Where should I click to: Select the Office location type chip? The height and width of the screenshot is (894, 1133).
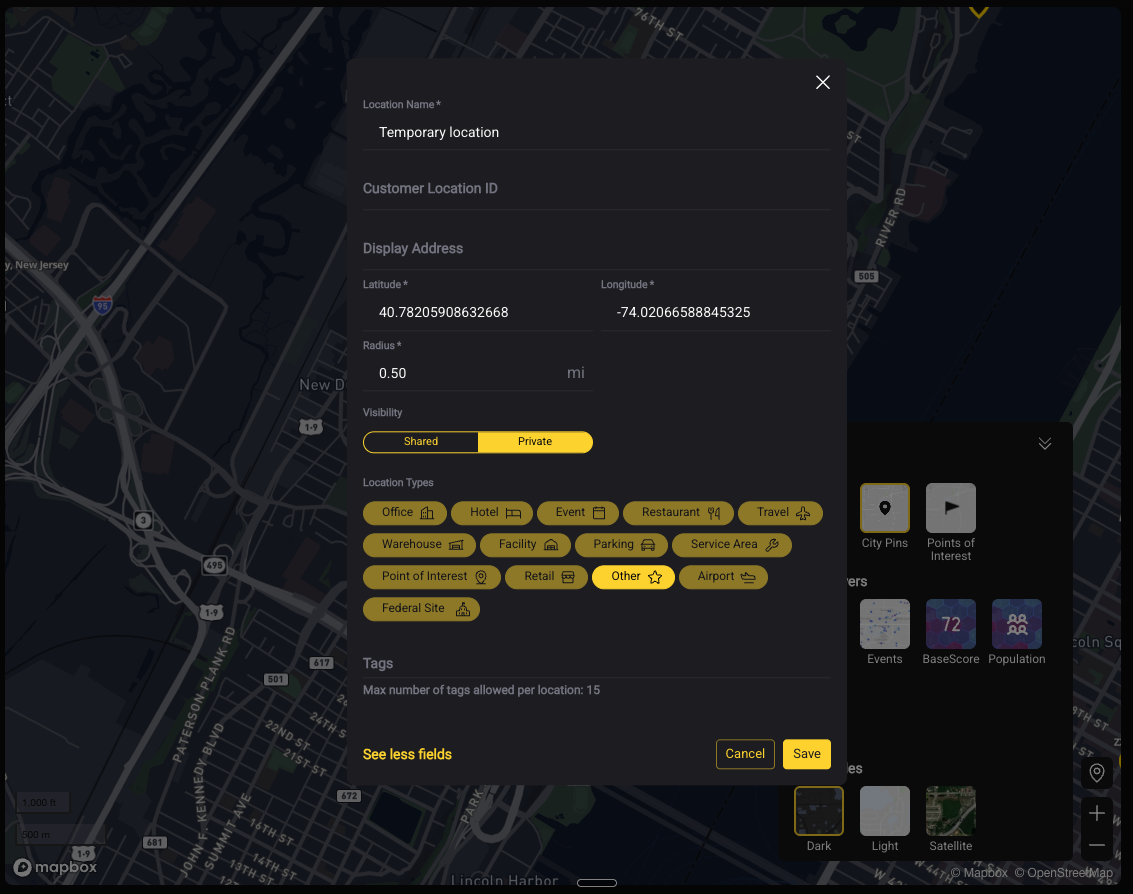click(405, 512)
